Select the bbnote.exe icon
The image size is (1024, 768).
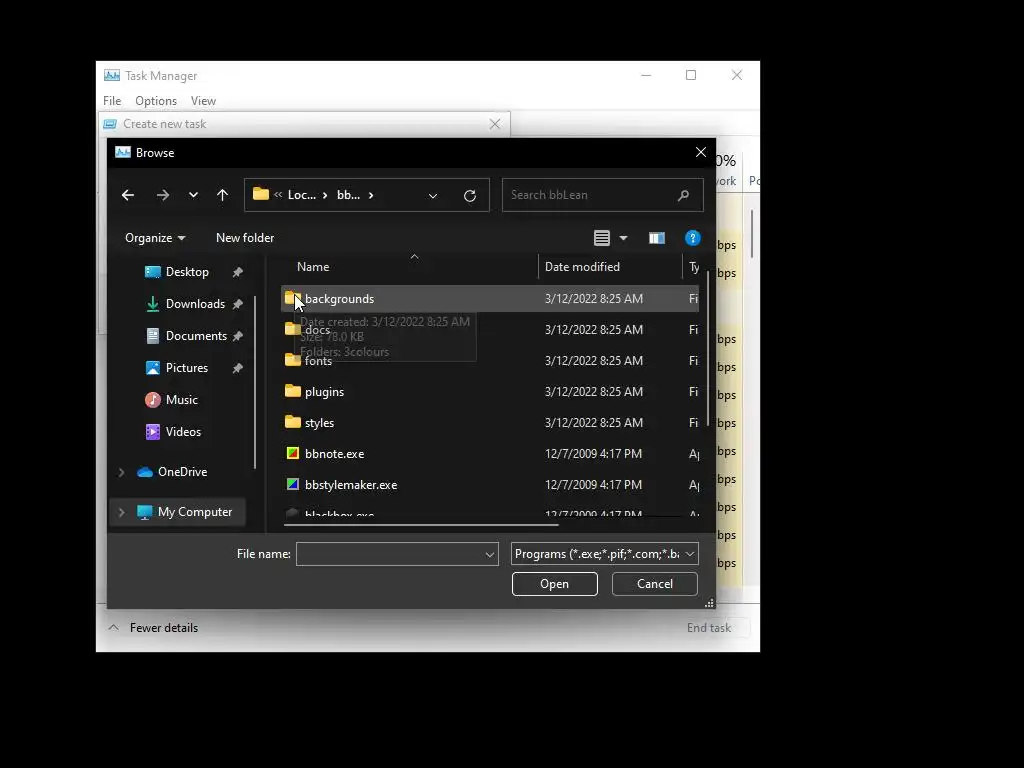(293, 453)
